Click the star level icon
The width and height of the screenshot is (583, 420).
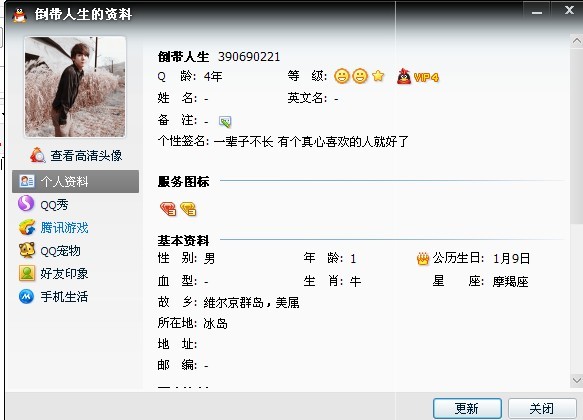coord(378,76)
